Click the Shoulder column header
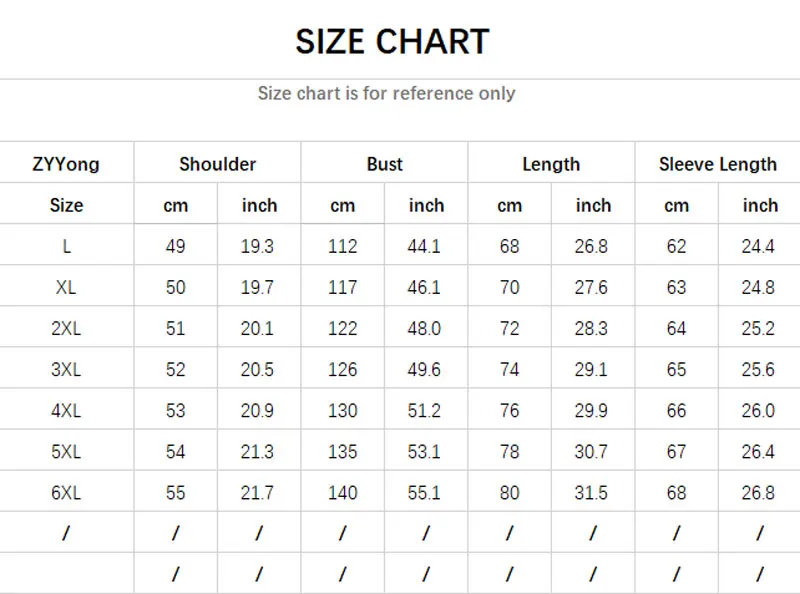 pos(217,164)
